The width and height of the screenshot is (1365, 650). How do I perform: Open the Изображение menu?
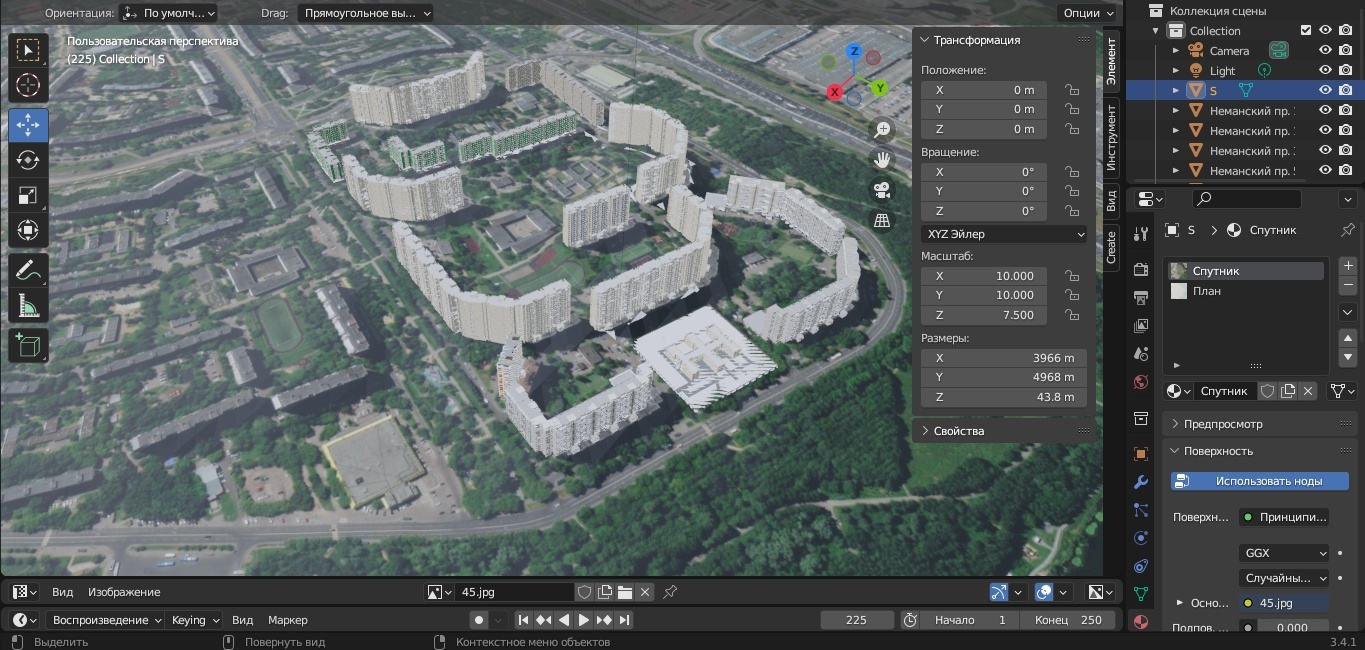pyautogui.click(x=124, y=592)
